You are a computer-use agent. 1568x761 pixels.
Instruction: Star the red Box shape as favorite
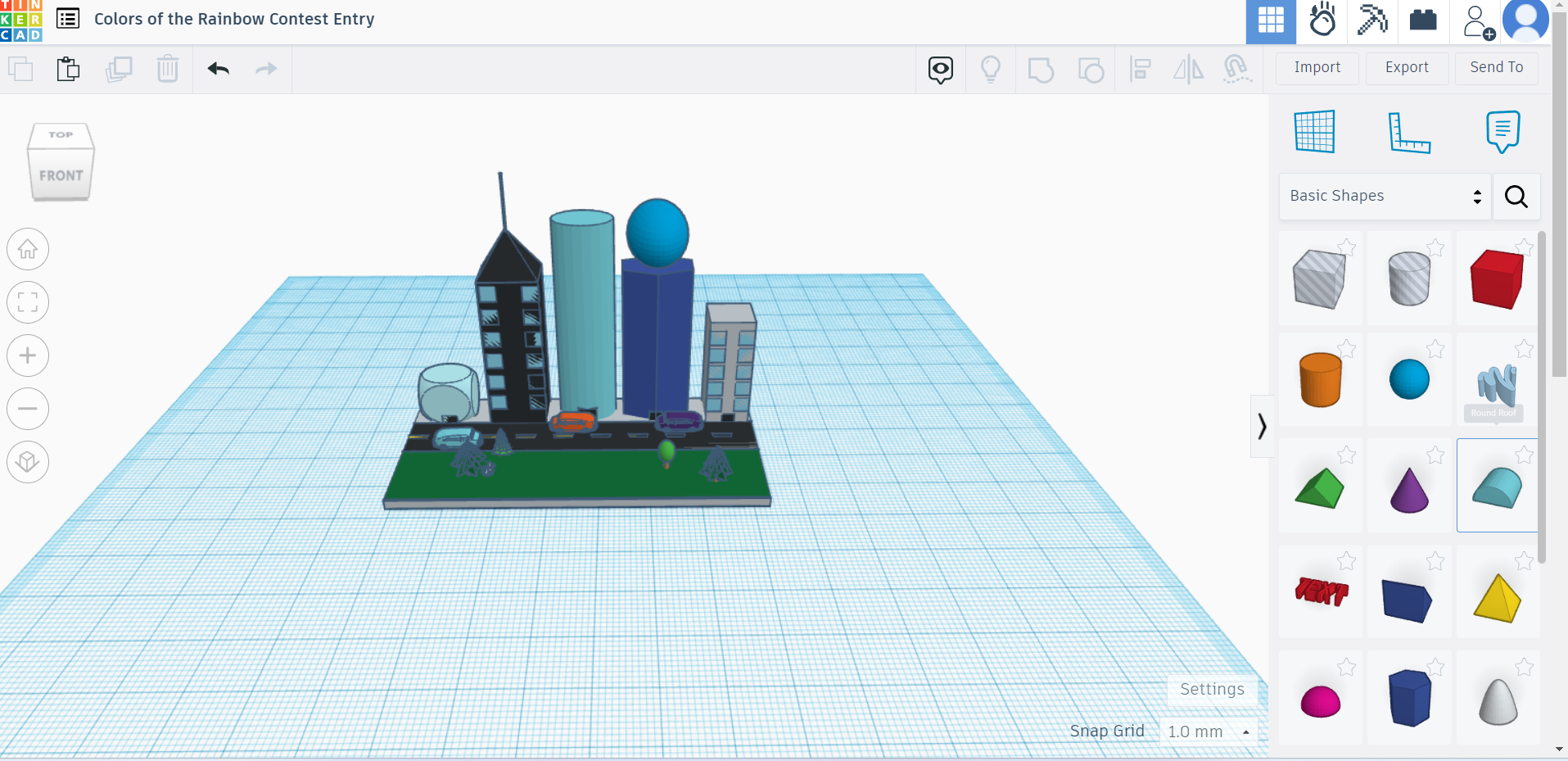(1524, 247)
